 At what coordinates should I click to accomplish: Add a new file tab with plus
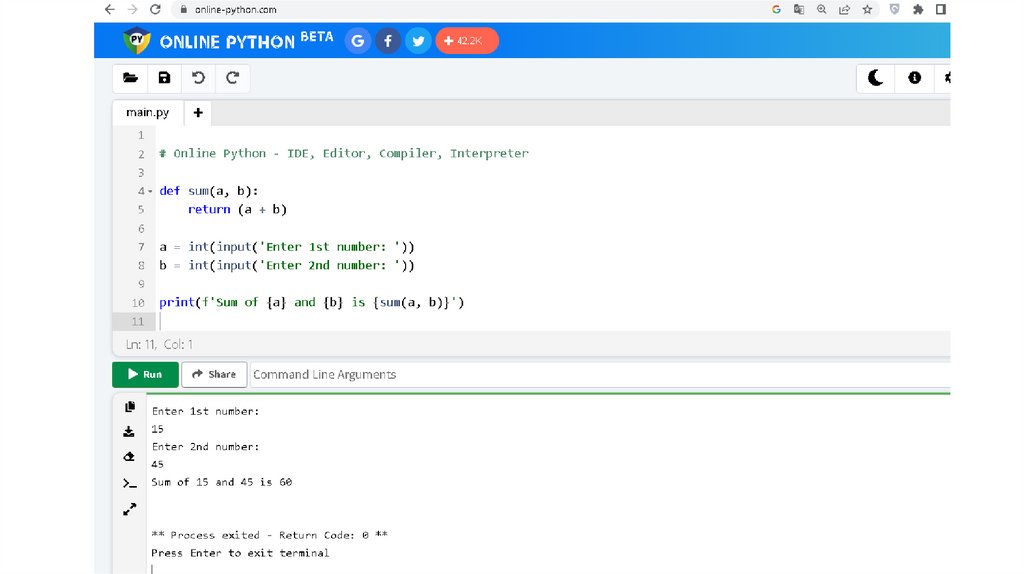point(198,113)
